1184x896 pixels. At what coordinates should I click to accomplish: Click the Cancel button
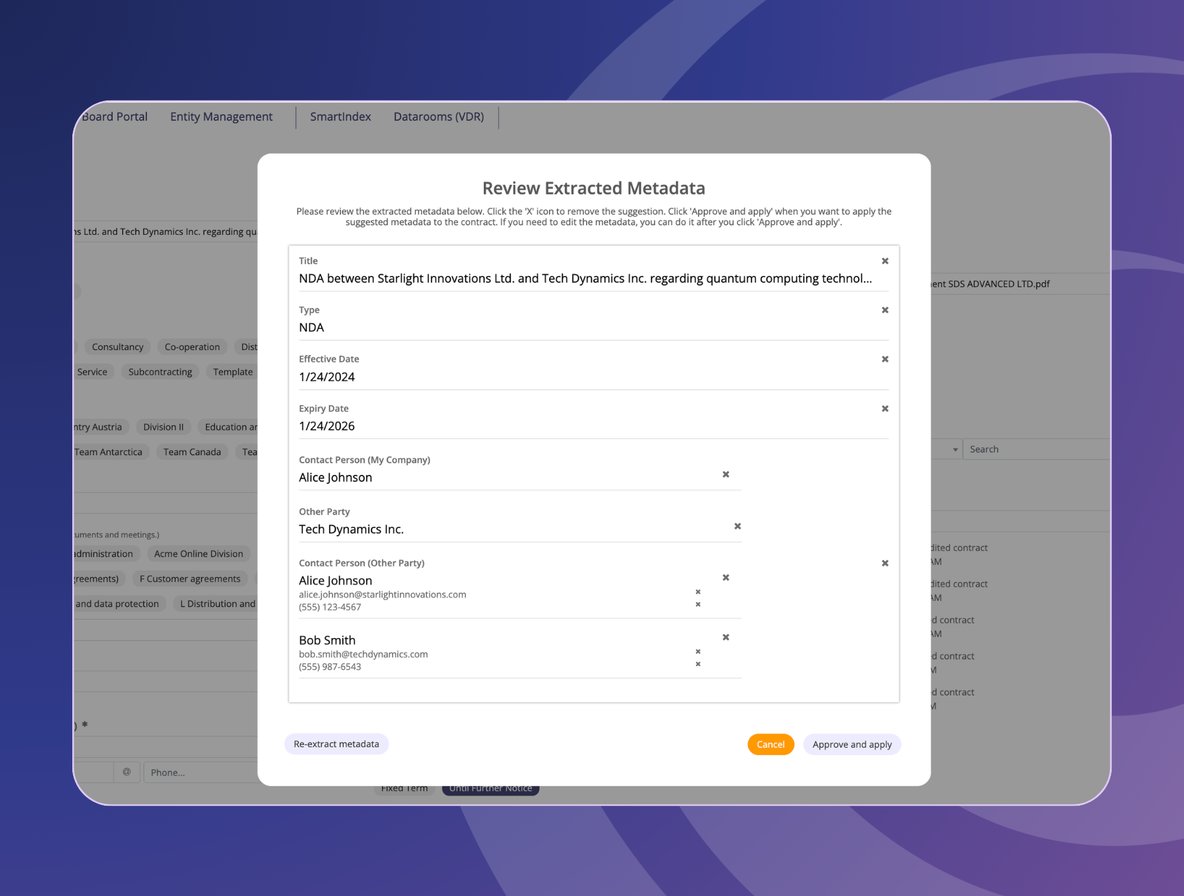point(770,744)
